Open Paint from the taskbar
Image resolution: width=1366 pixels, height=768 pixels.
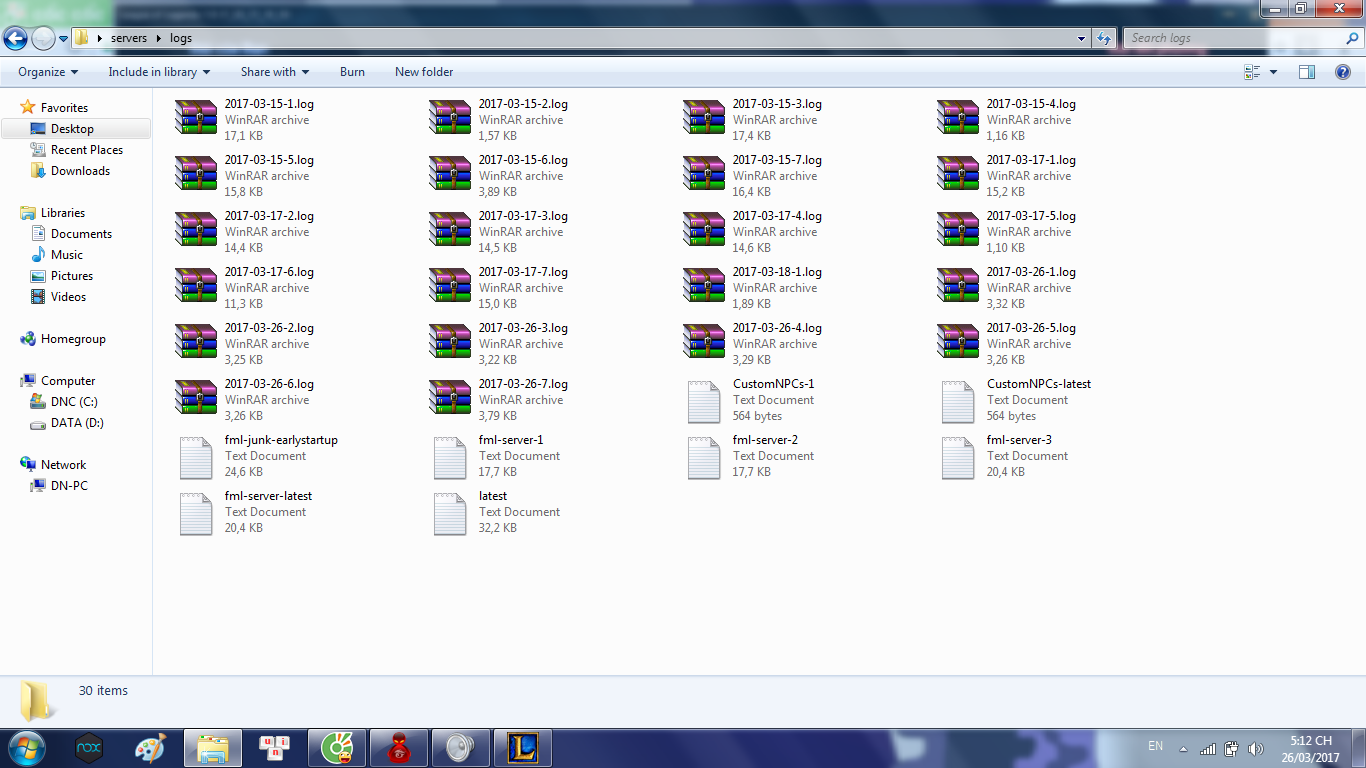(151, 748)
